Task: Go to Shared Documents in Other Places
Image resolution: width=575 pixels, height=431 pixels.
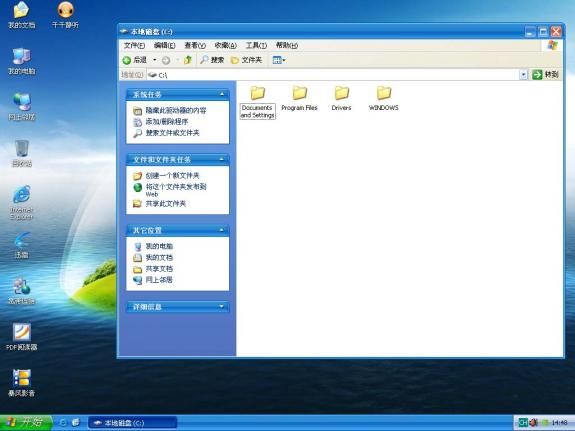Action: (x=153, y=269)
